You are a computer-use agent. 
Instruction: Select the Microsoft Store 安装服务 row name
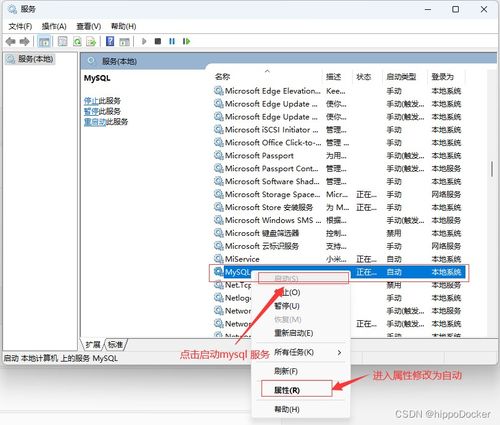[269, 207]
